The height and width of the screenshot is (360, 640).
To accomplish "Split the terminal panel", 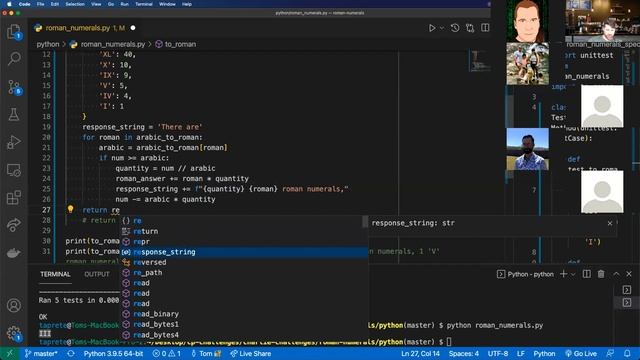I will pos(587,274).
